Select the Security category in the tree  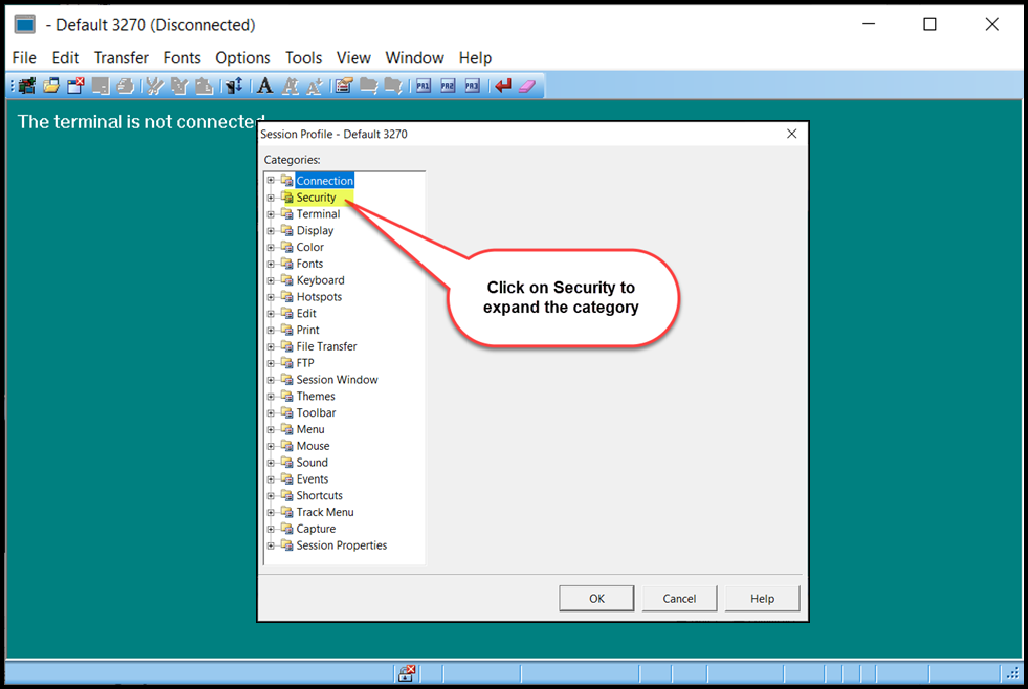tap(316, 197)
